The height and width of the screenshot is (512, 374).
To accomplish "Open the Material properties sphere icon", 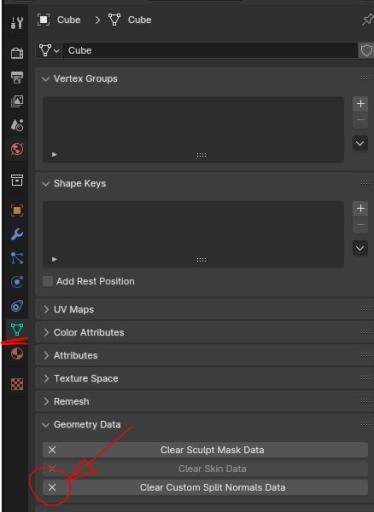I will coord(17,354).
